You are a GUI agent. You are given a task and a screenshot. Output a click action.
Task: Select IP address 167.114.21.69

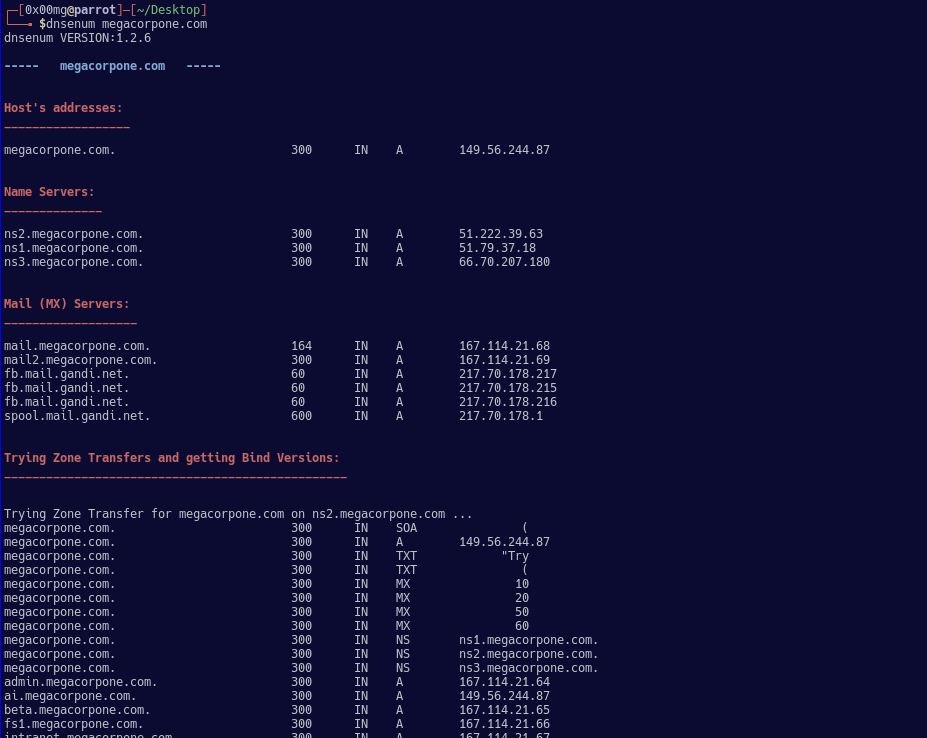(x=504, y=360)
